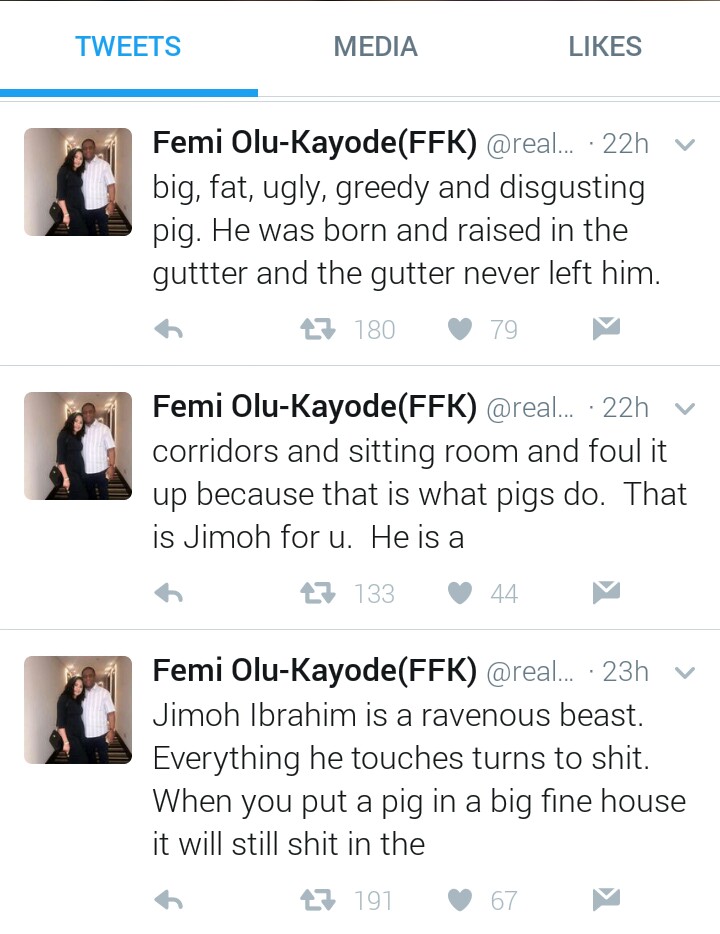Retweet the tweet with 191 retweets
Image resolution: width=720 pixels, height=934 pixels.
(317, 900)
